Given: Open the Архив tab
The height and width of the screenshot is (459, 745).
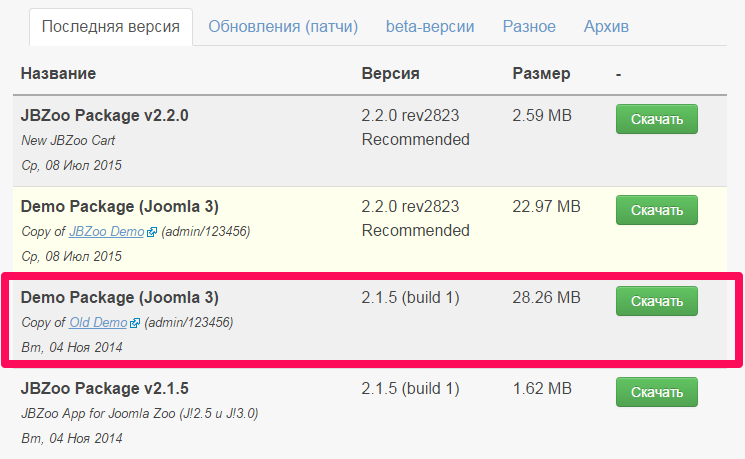Looking at the screenshot, I should click(606, 27).
